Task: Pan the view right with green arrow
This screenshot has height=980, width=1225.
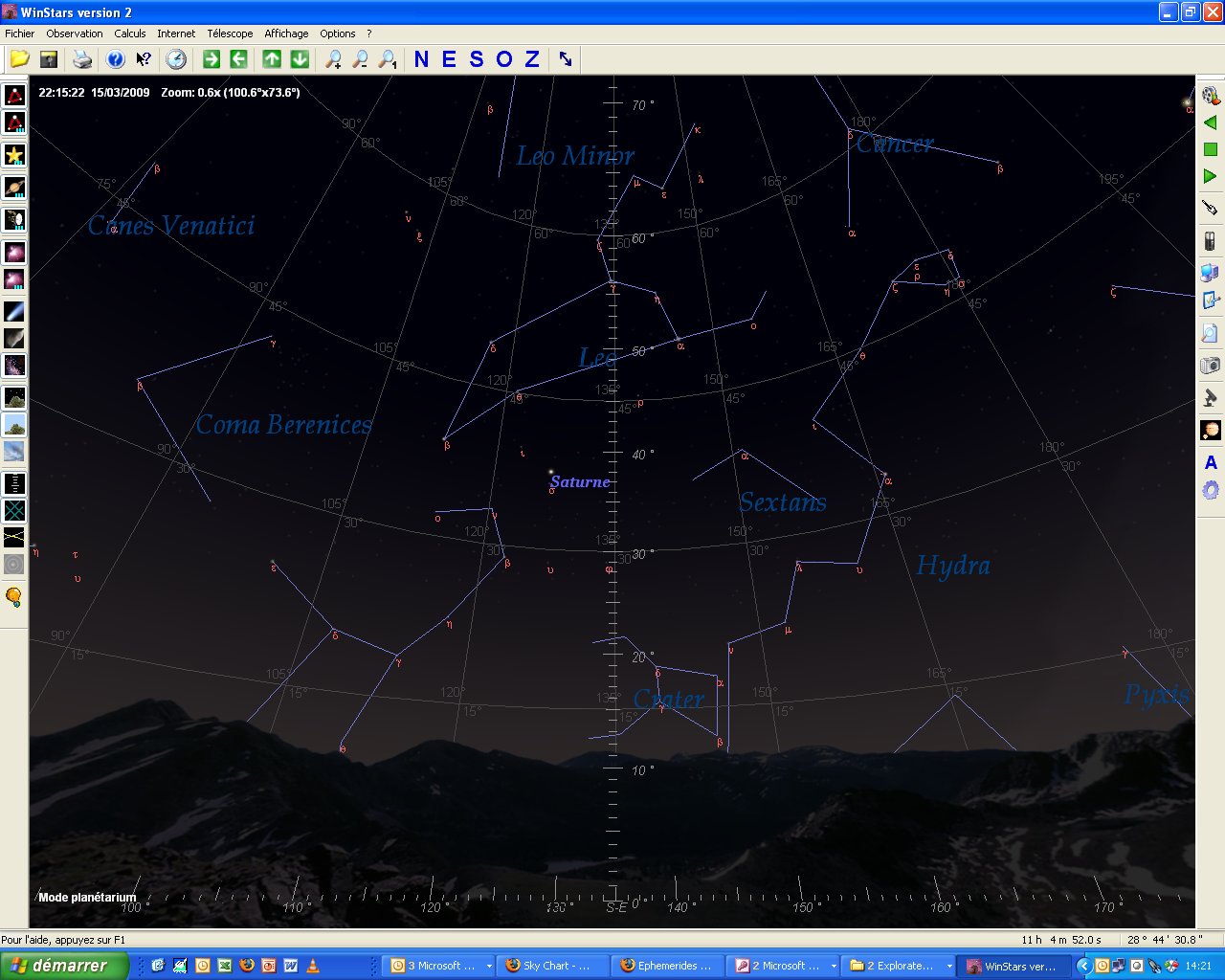Action: [212, 59]
